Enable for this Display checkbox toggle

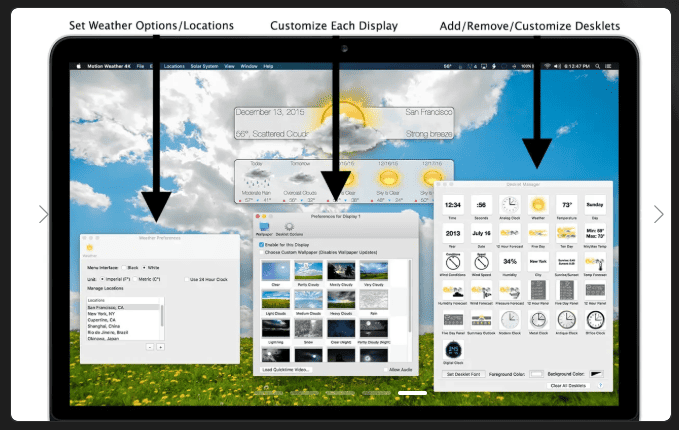tap(261, 245)
